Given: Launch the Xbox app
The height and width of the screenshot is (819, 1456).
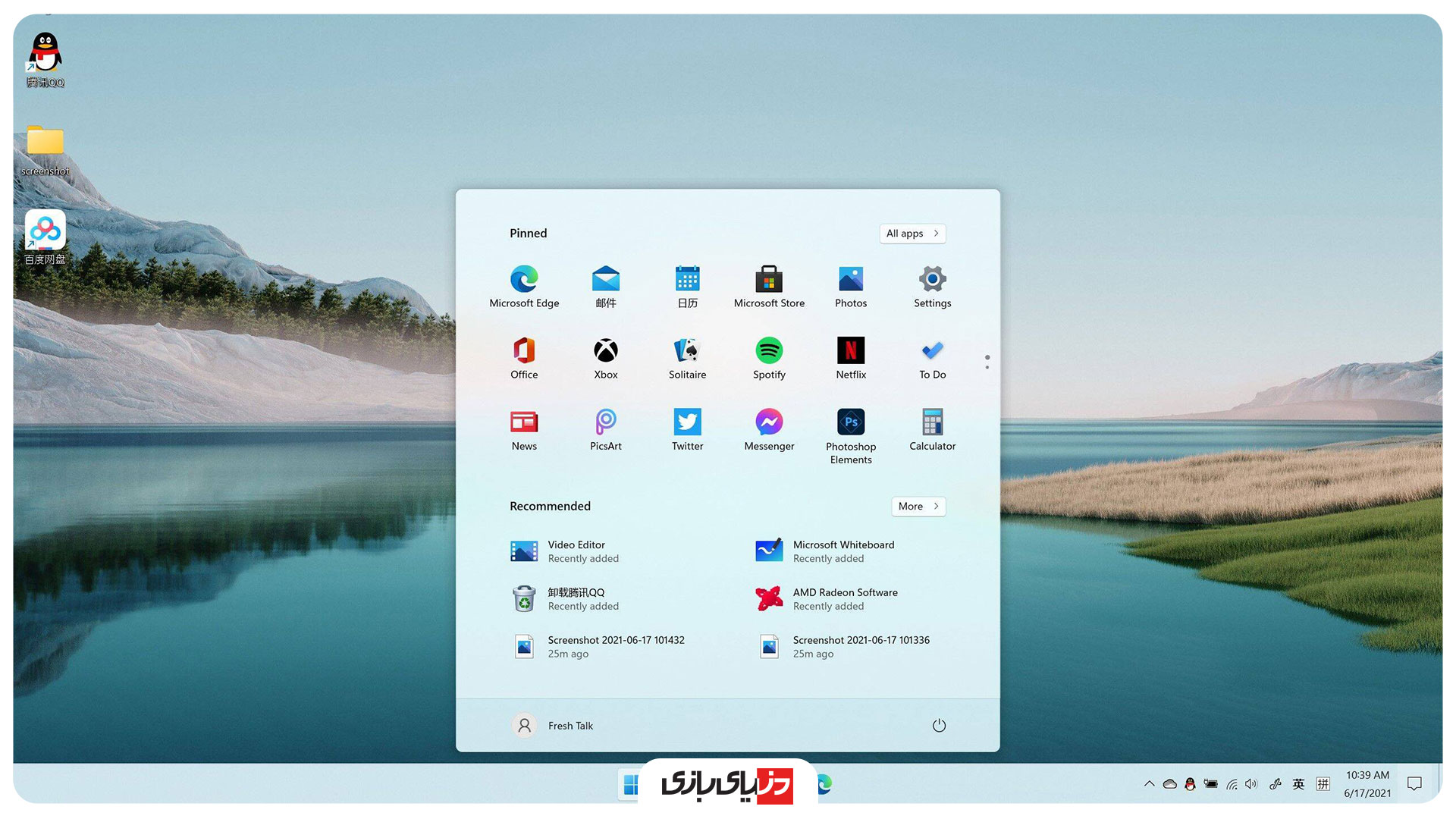Looking at the screenshot, I should (605, 358).
